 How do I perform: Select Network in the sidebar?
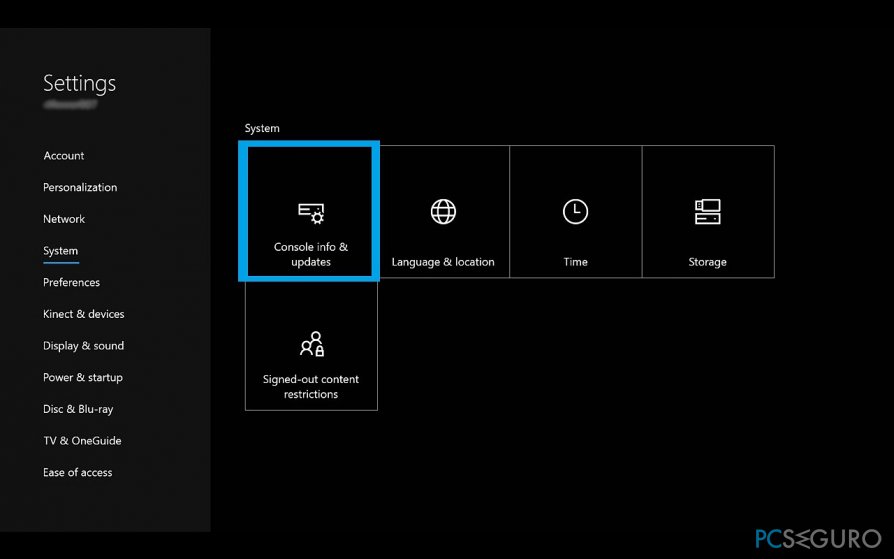click(x=64, y=219)
